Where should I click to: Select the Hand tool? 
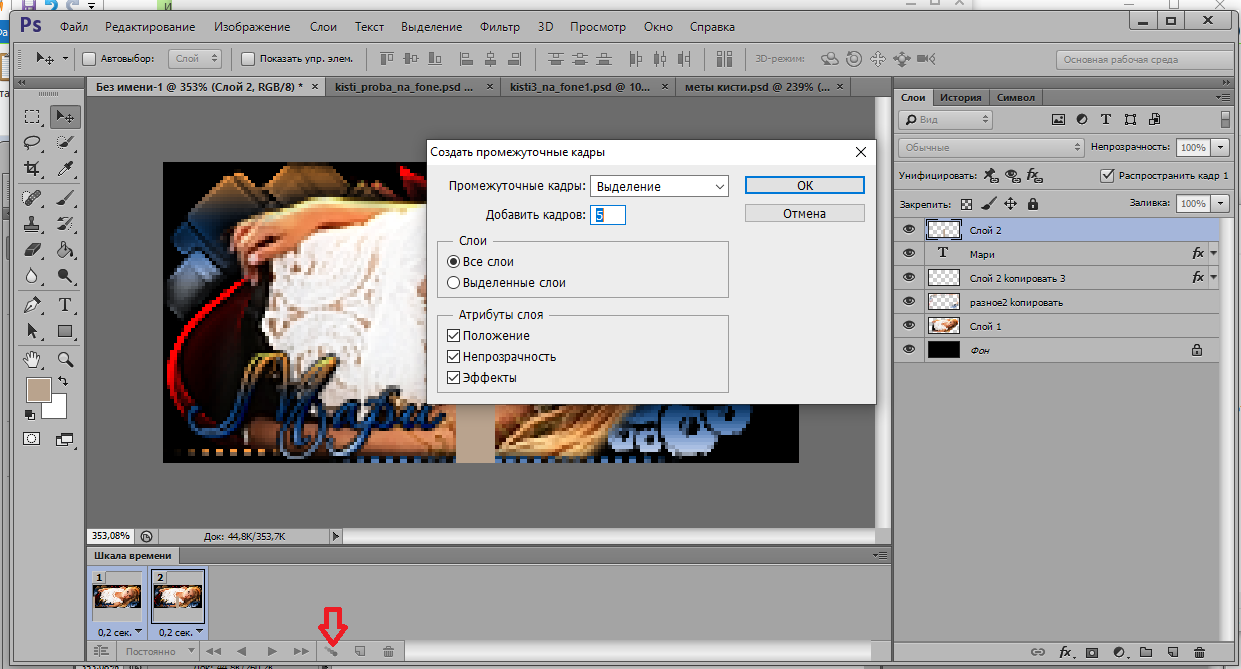33,359
